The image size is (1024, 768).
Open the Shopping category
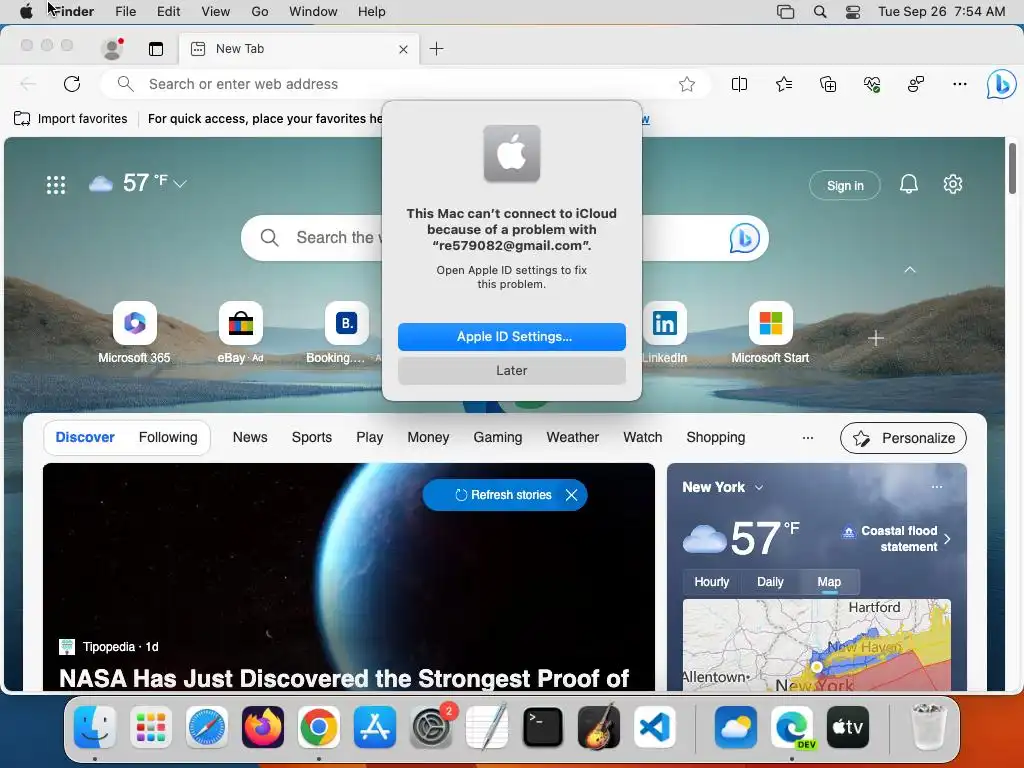[716, 438]
